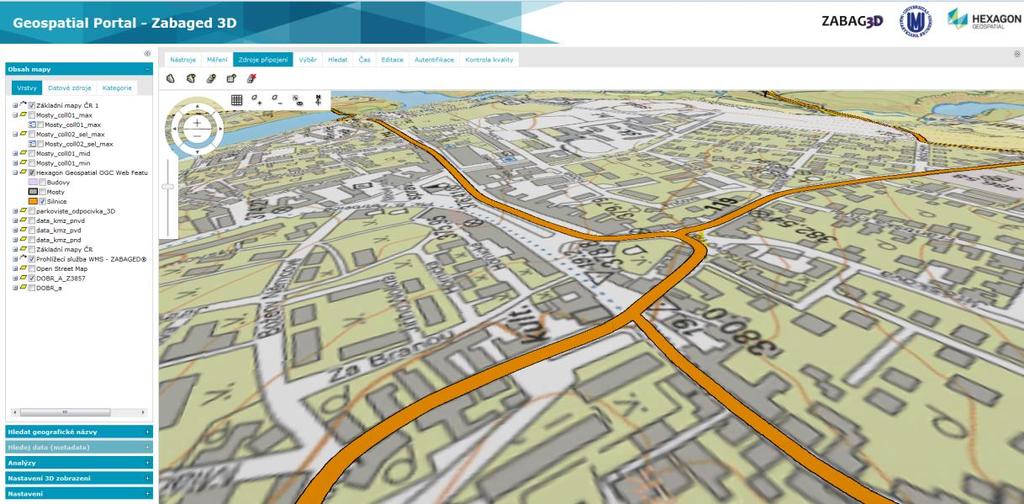Enable the Budovy layer checkbox
The image size is (1024, 504).
pyautogui.click(x=42, y=182)
